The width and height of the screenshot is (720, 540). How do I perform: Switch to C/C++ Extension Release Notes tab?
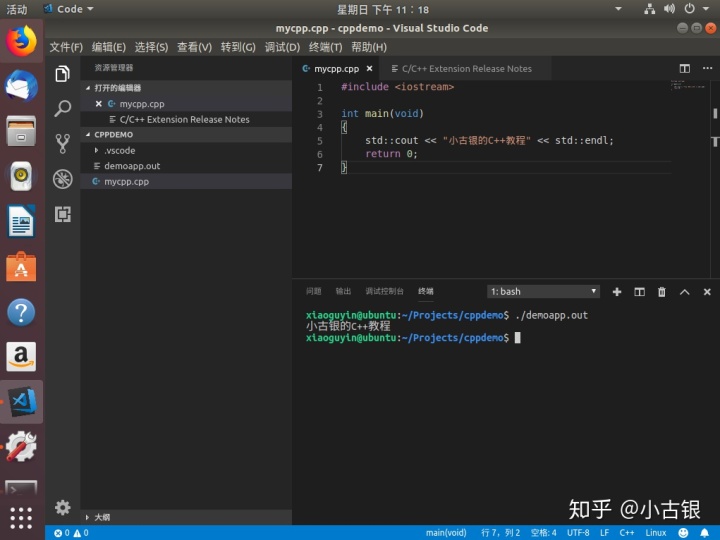tap(467, 68)
